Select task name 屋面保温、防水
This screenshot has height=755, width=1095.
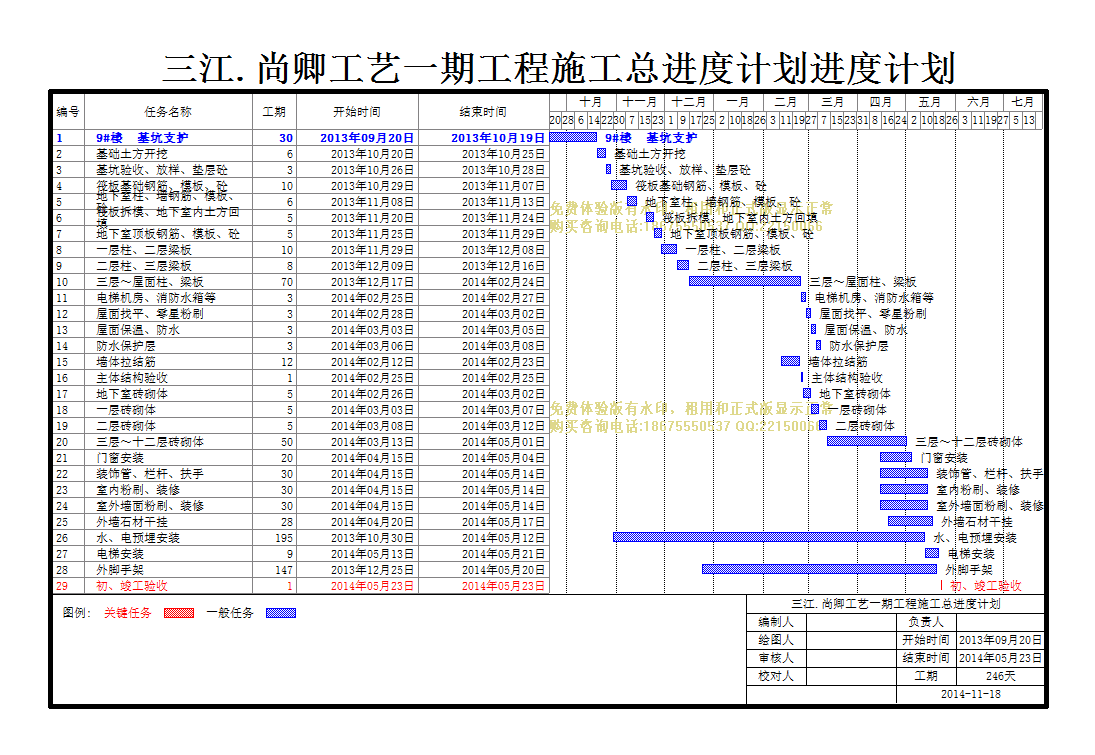pyautogui.click(x=138, y=330)
